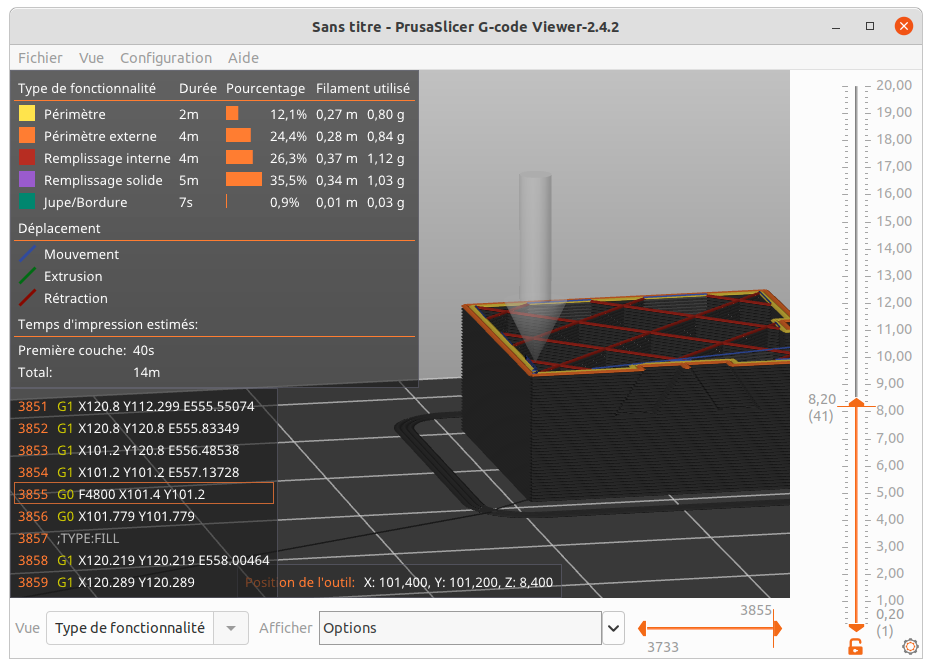
Task: Click the 35,5% percentage bar
Action: [244, 179]
